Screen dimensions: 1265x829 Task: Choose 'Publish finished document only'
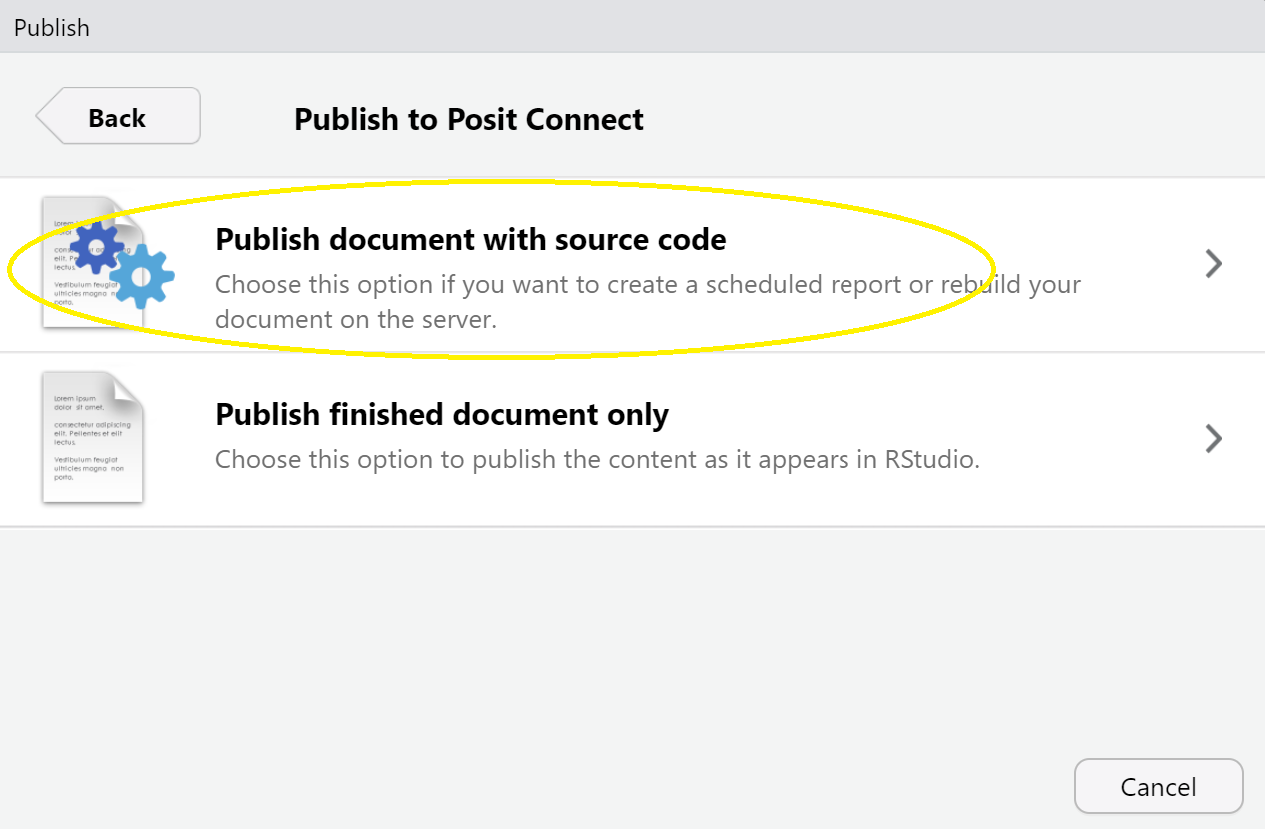click(441, 414)
